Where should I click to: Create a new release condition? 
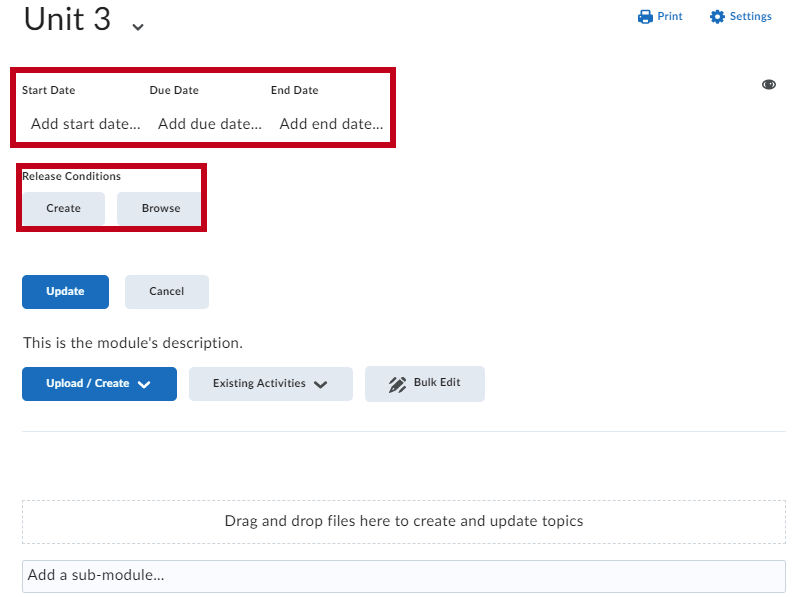pyautogui.click(x=64, y=208)
